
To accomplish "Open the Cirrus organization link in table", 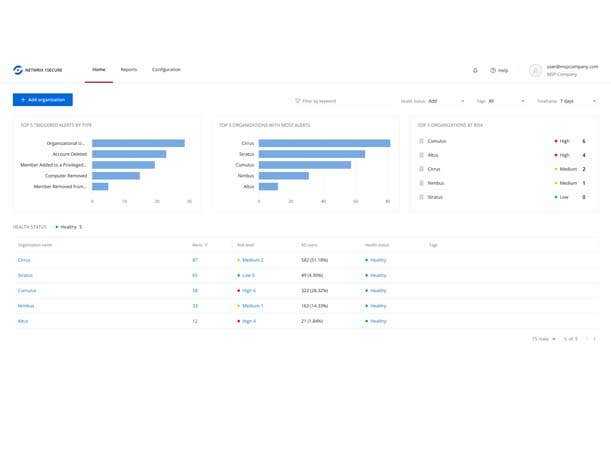I will (x=24, y=260).
